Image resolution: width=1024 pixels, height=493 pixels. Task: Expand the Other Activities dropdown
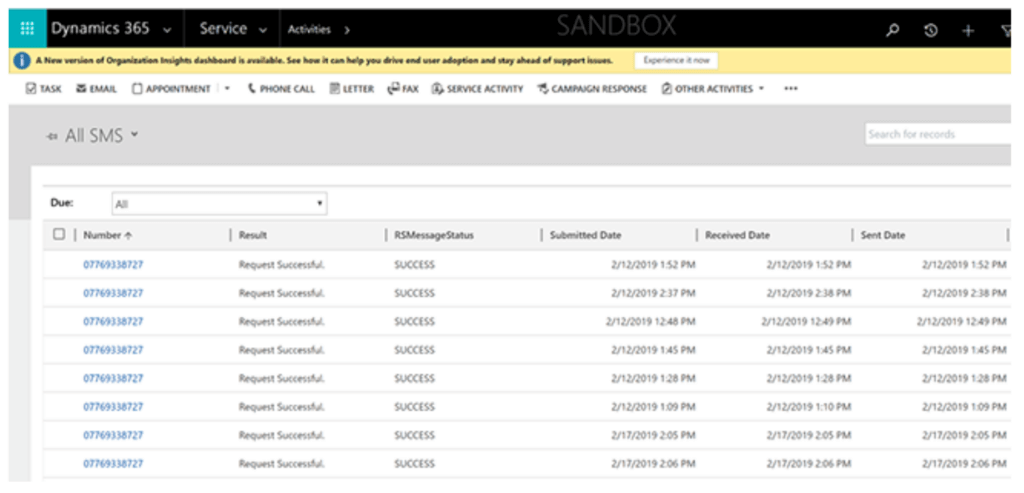click(x=712, y=89)
